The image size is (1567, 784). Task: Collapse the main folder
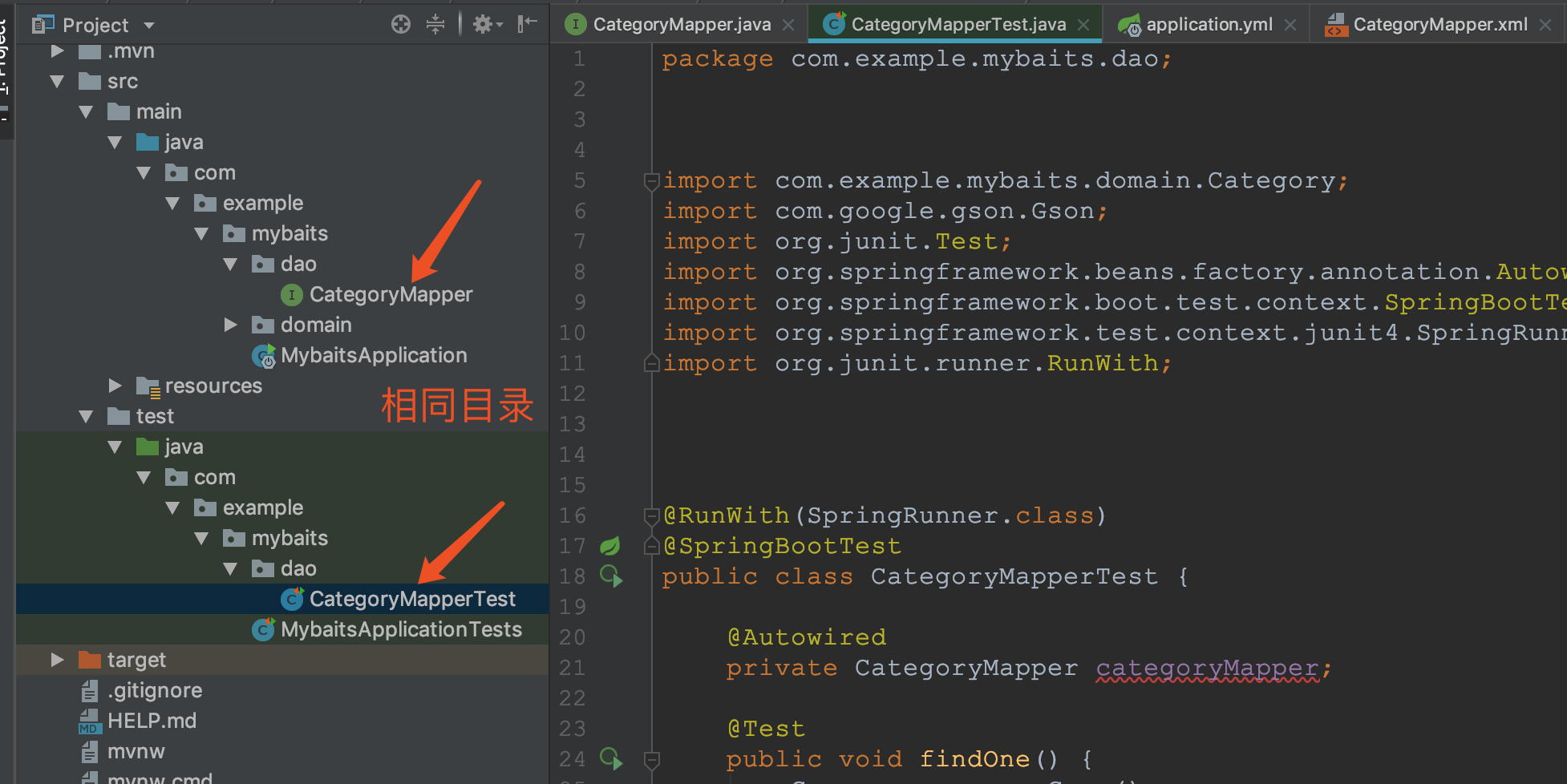[86, 112]
